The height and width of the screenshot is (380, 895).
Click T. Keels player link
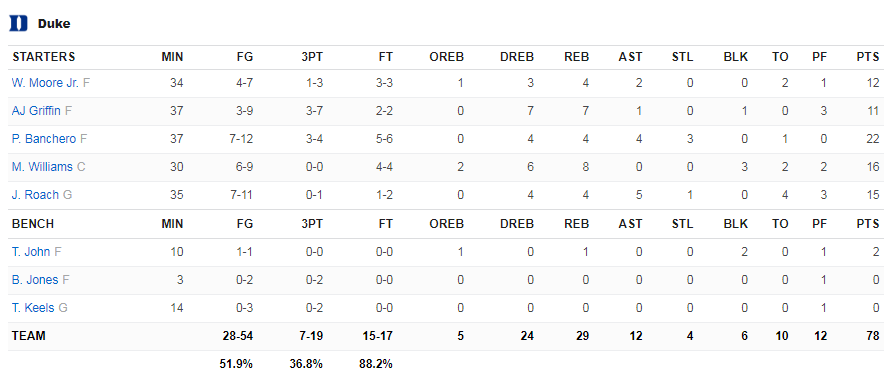pyautogui.click(x=33, y=308)
